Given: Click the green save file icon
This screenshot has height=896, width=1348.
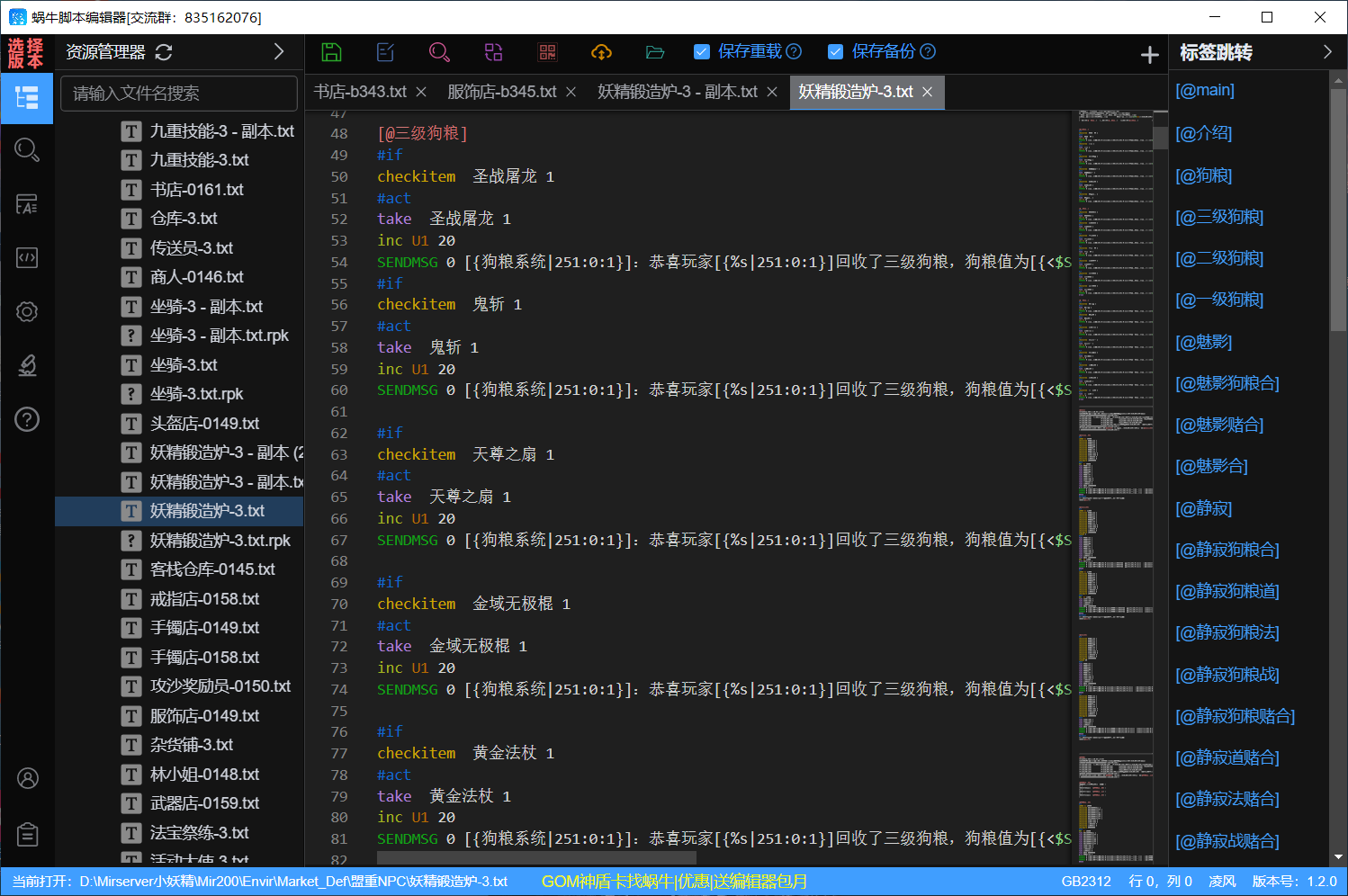Looking at the screenshot, I should [x=331, y=52].
